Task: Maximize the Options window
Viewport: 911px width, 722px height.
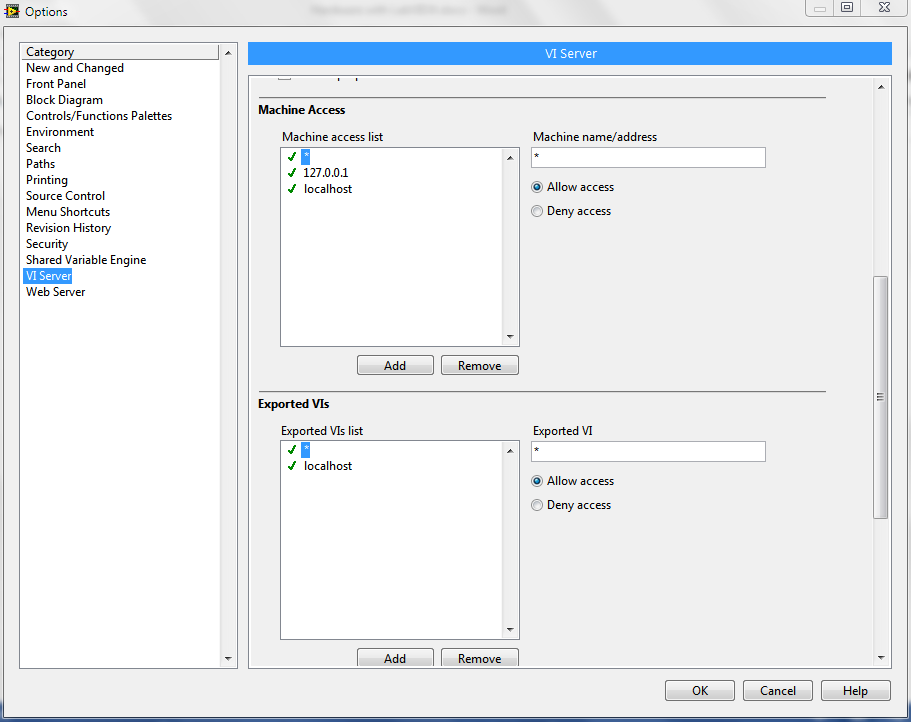Action: coord(847,8)
